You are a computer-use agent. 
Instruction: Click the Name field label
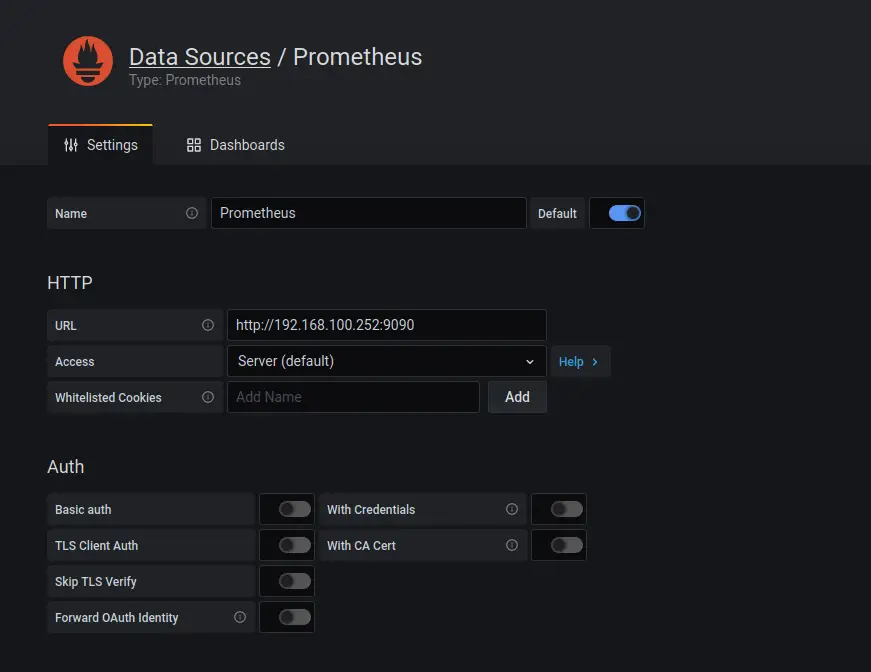click(x=71, y=214)
